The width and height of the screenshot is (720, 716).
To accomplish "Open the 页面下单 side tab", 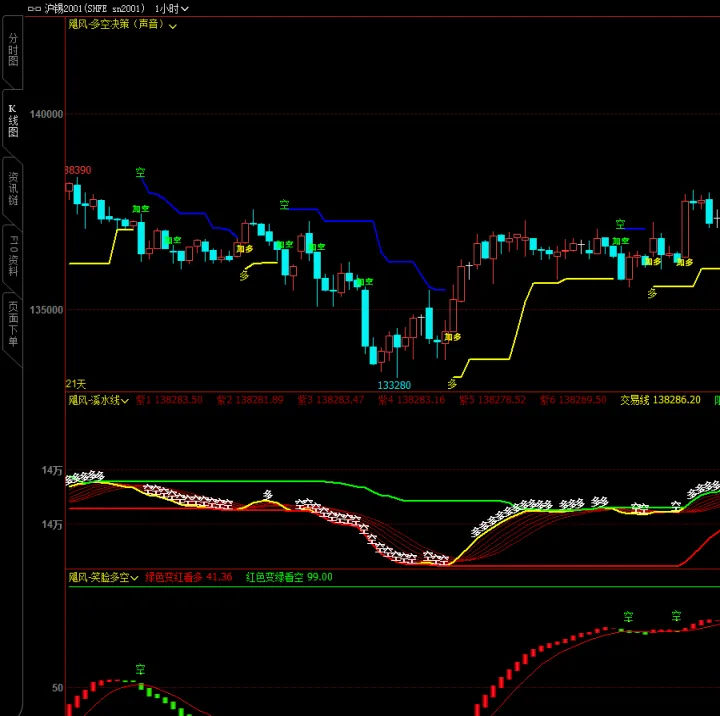I will (13, 324).
